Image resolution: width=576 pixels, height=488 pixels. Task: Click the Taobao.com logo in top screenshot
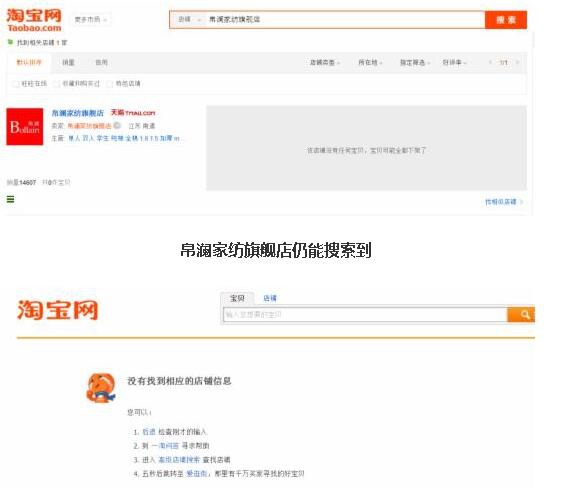coord(34,20)
